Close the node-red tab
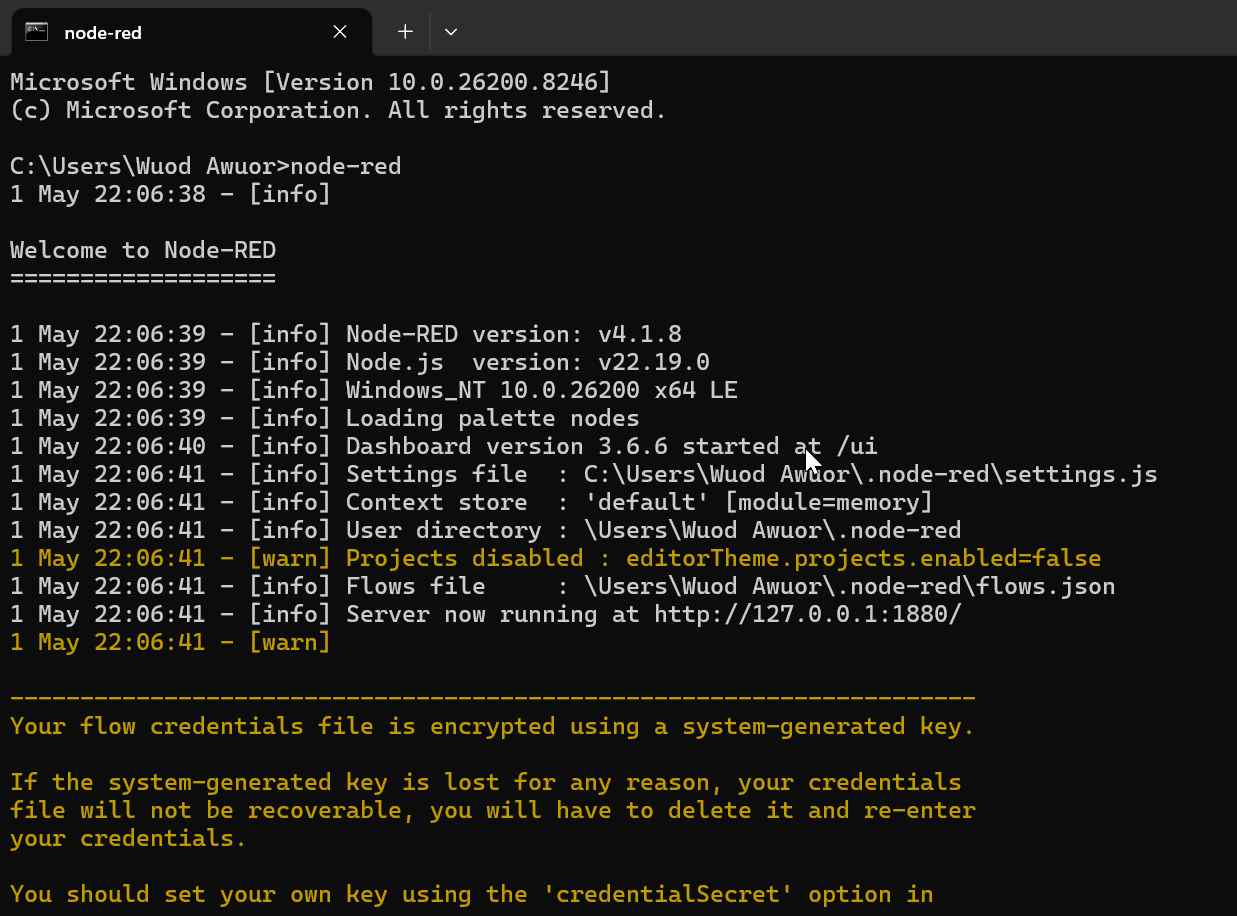This screenshot has height=916, width=1237. tap(340, 32)
